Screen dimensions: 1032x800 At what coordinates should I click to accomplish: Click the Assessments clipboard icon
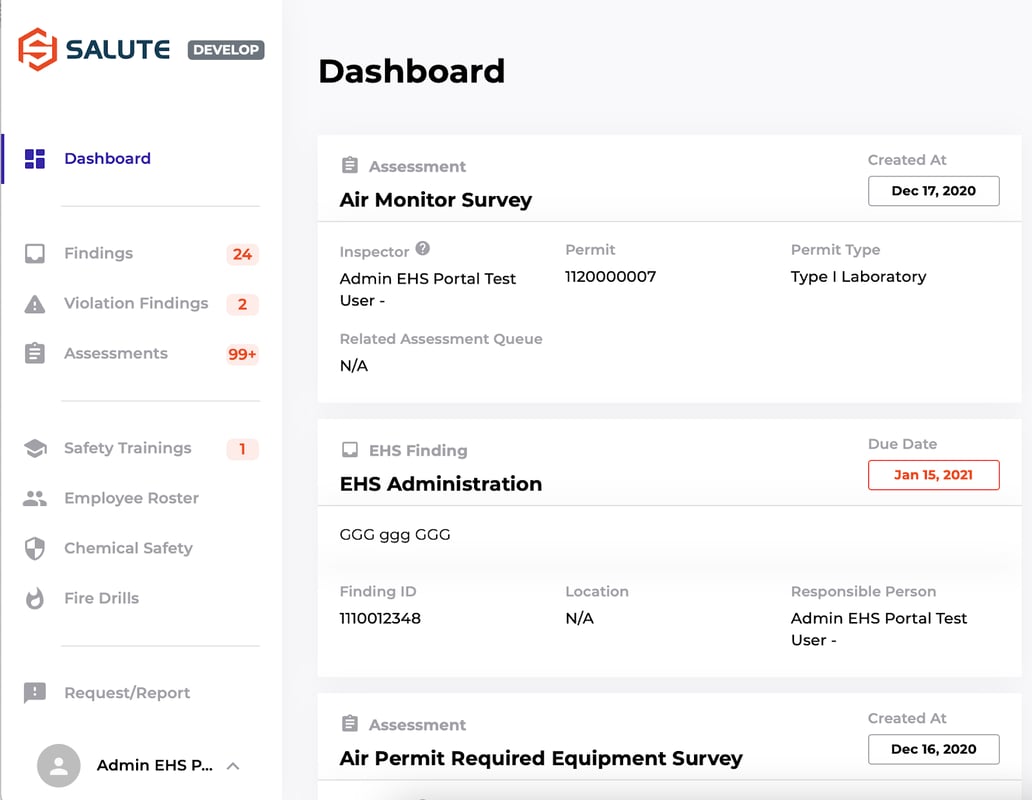(x=34, y=353)
